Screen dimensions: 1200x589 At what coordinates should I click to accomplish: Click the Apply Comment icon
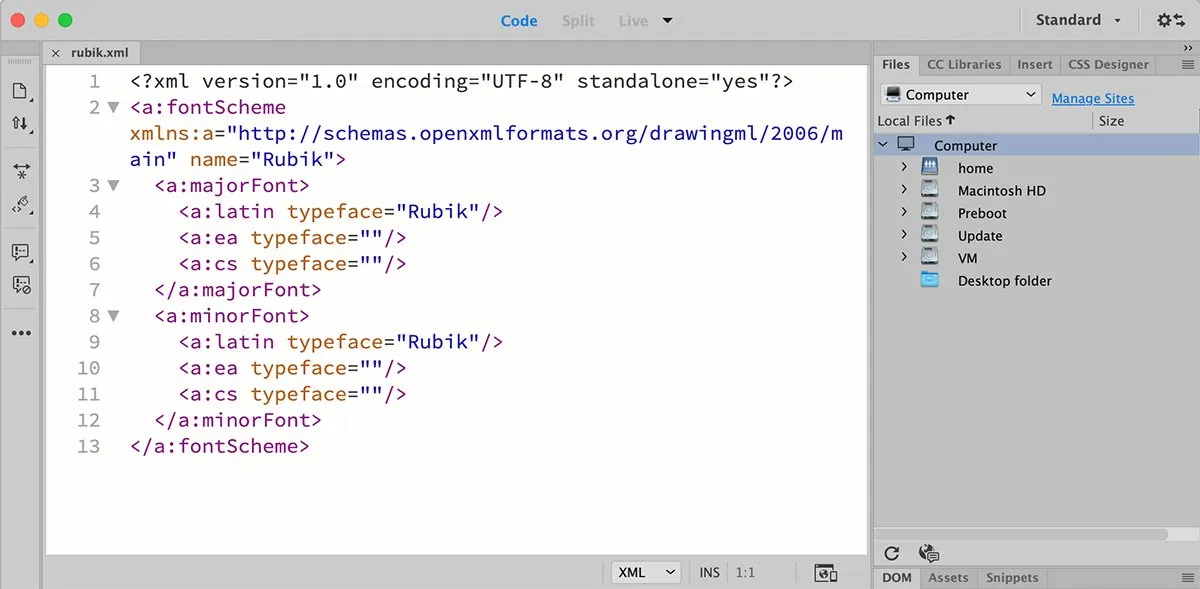(x=21, y=252)
